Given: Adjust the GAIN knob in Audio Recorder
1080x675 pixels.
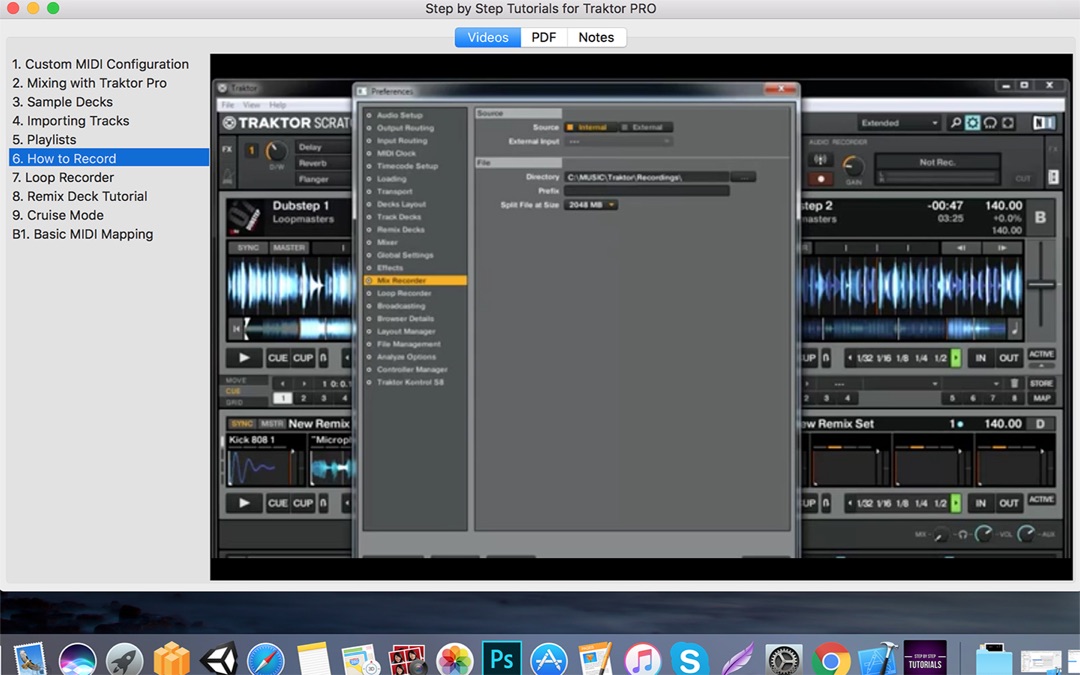Looking at the screenshot, I should [x=853, y=165].
